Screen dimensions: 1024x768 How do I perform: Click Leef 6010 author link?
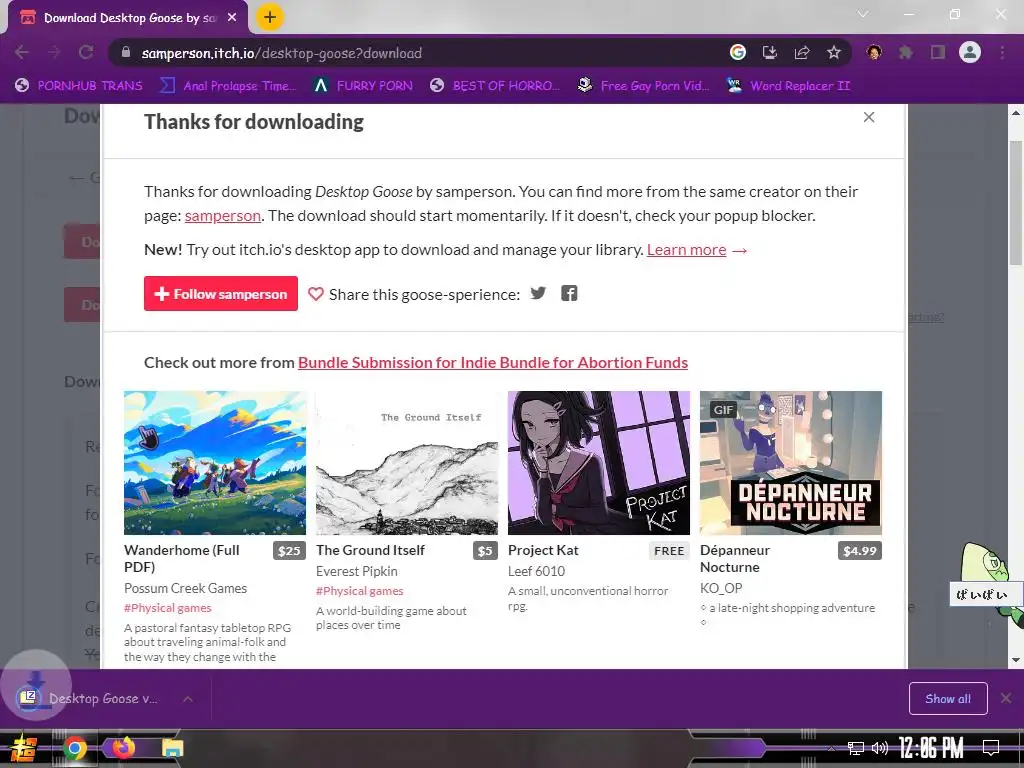[536, 571]
